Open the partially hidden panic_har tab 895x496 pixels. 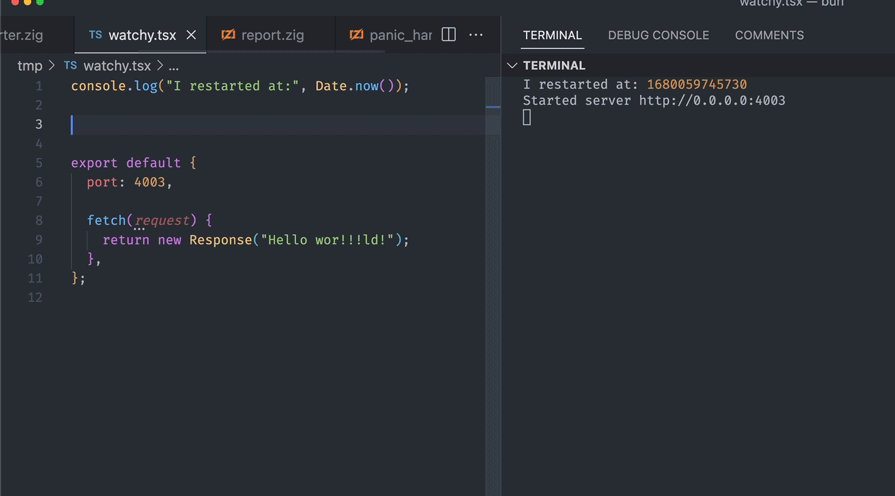pos(400,35)
